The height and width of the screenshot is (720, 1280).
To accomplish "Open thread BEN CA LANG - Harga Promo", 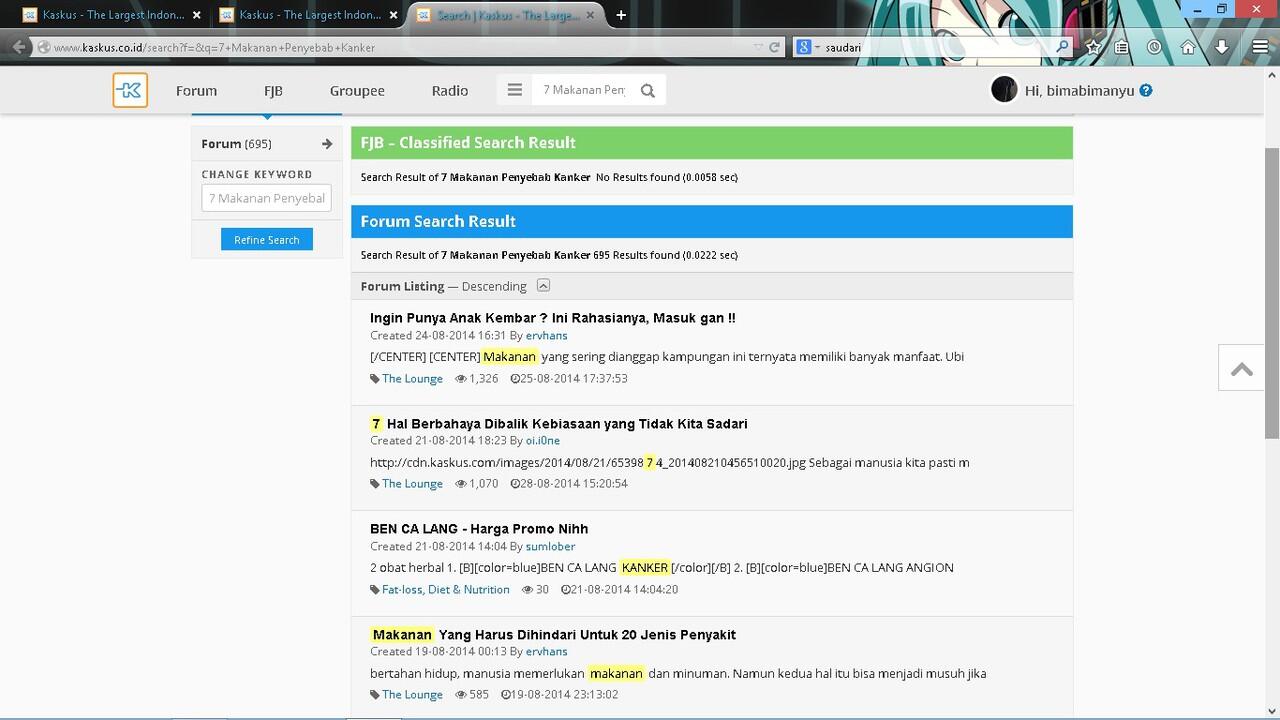I will [479, 529].
